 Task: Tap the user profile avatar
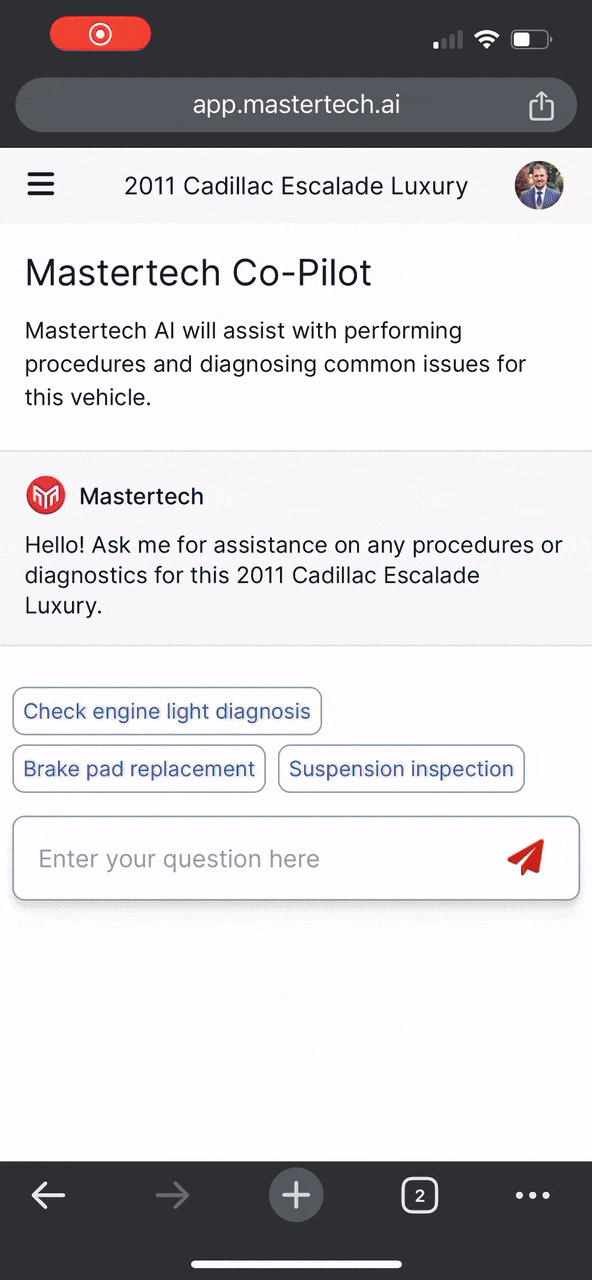[x=539, y=185]
